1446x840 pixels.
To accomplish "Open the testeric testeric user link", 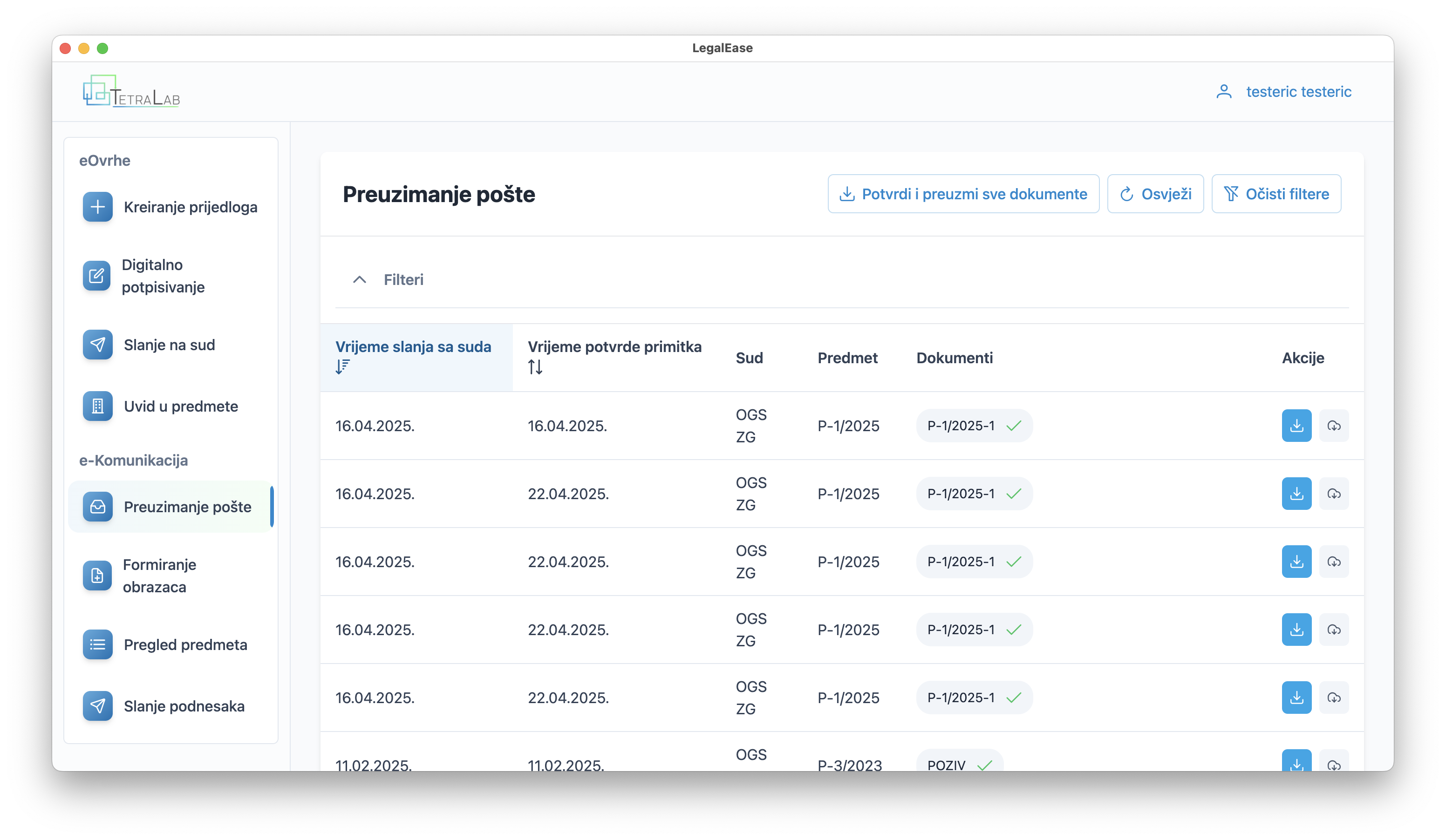I will [1298, 92].
